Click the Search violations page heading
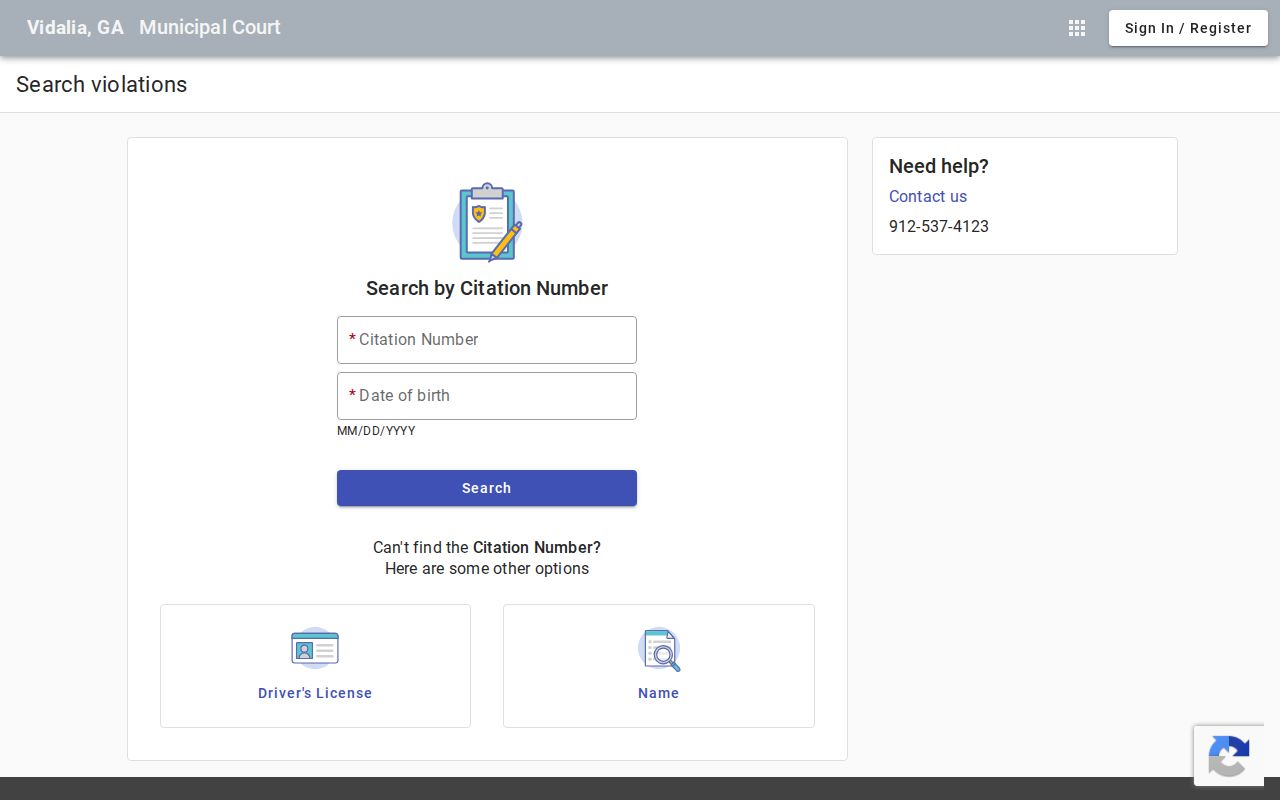Screen dimensions: 1280x800 (101, 84)
